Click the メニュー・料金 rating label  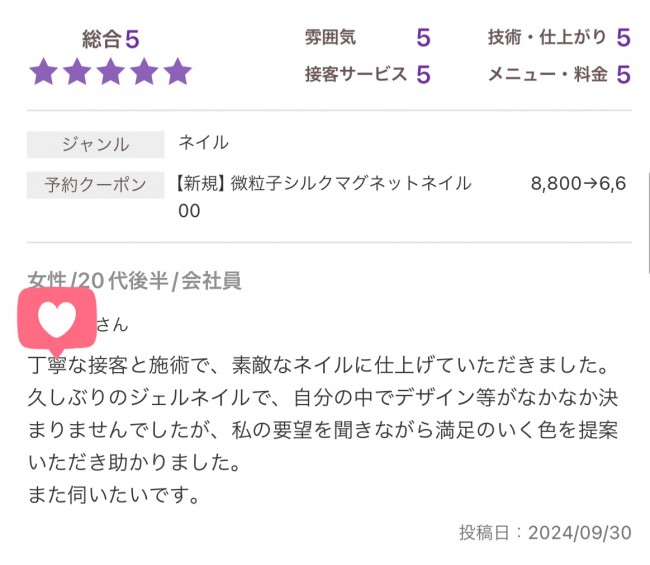click(x=548, y=75)
